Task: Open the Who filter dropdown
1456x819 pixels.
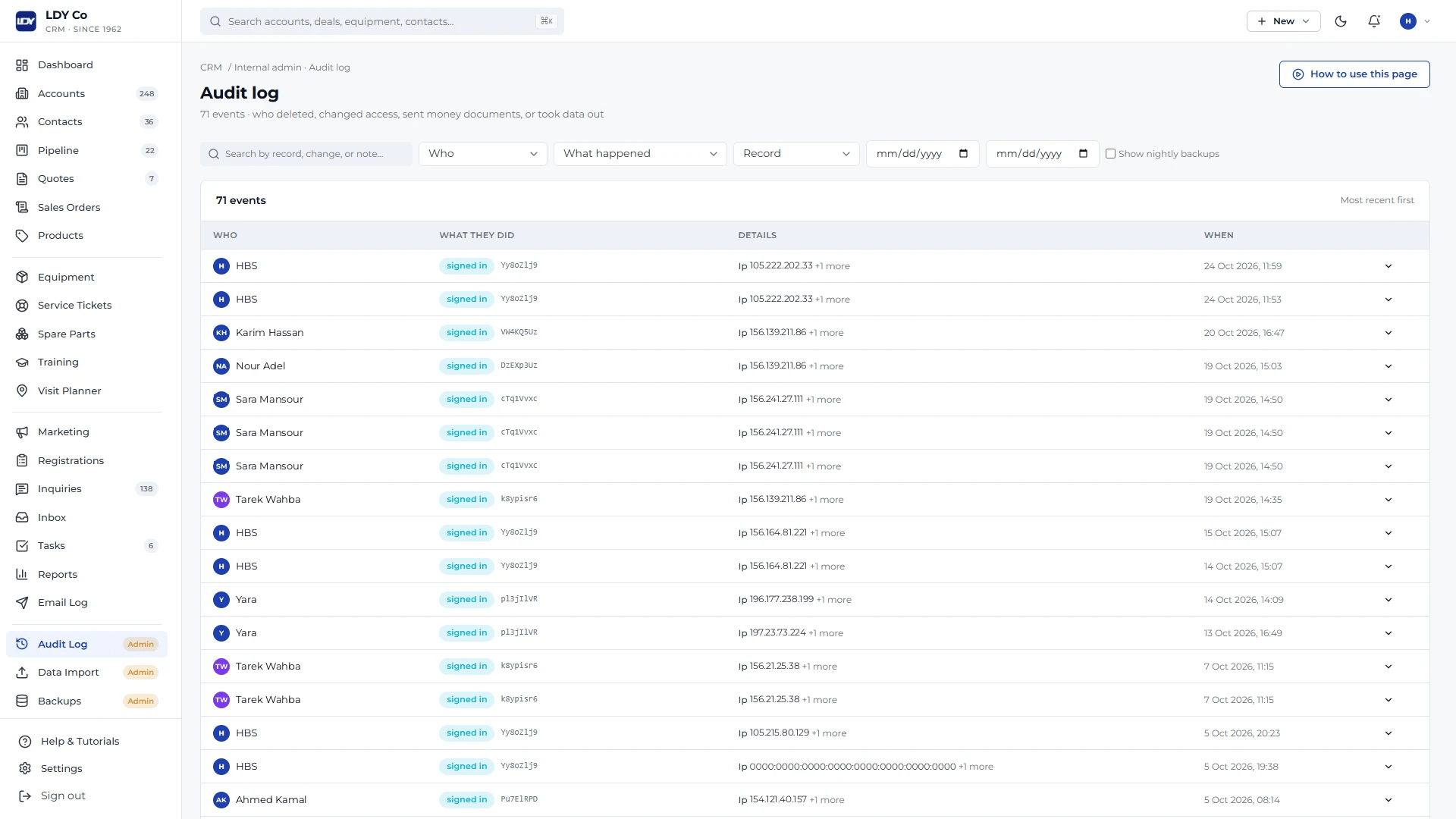Action: (x=482, y=154)
